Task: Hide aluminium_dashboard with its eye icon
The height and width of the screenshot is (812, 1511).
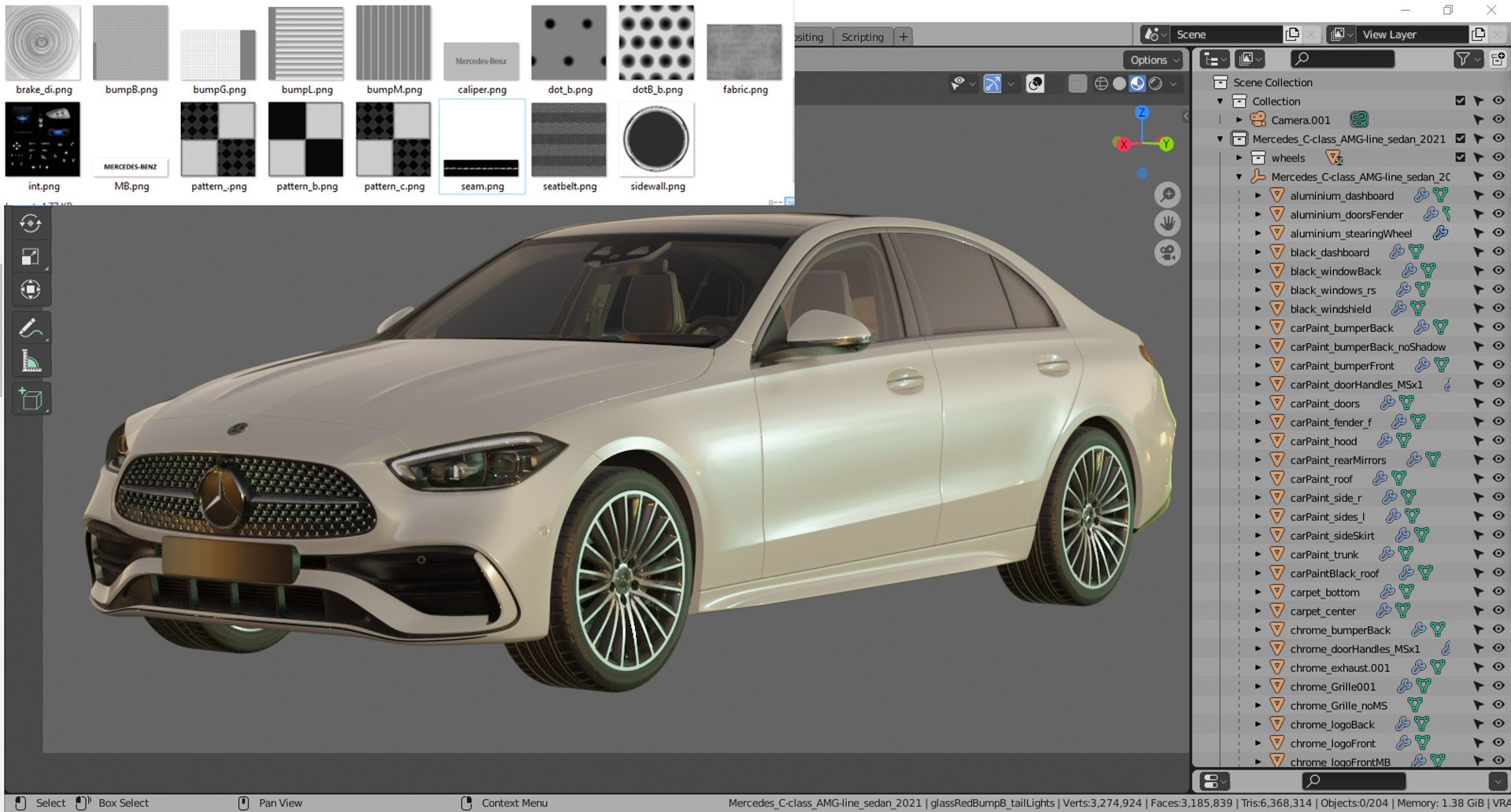Action: (1498, 195)
